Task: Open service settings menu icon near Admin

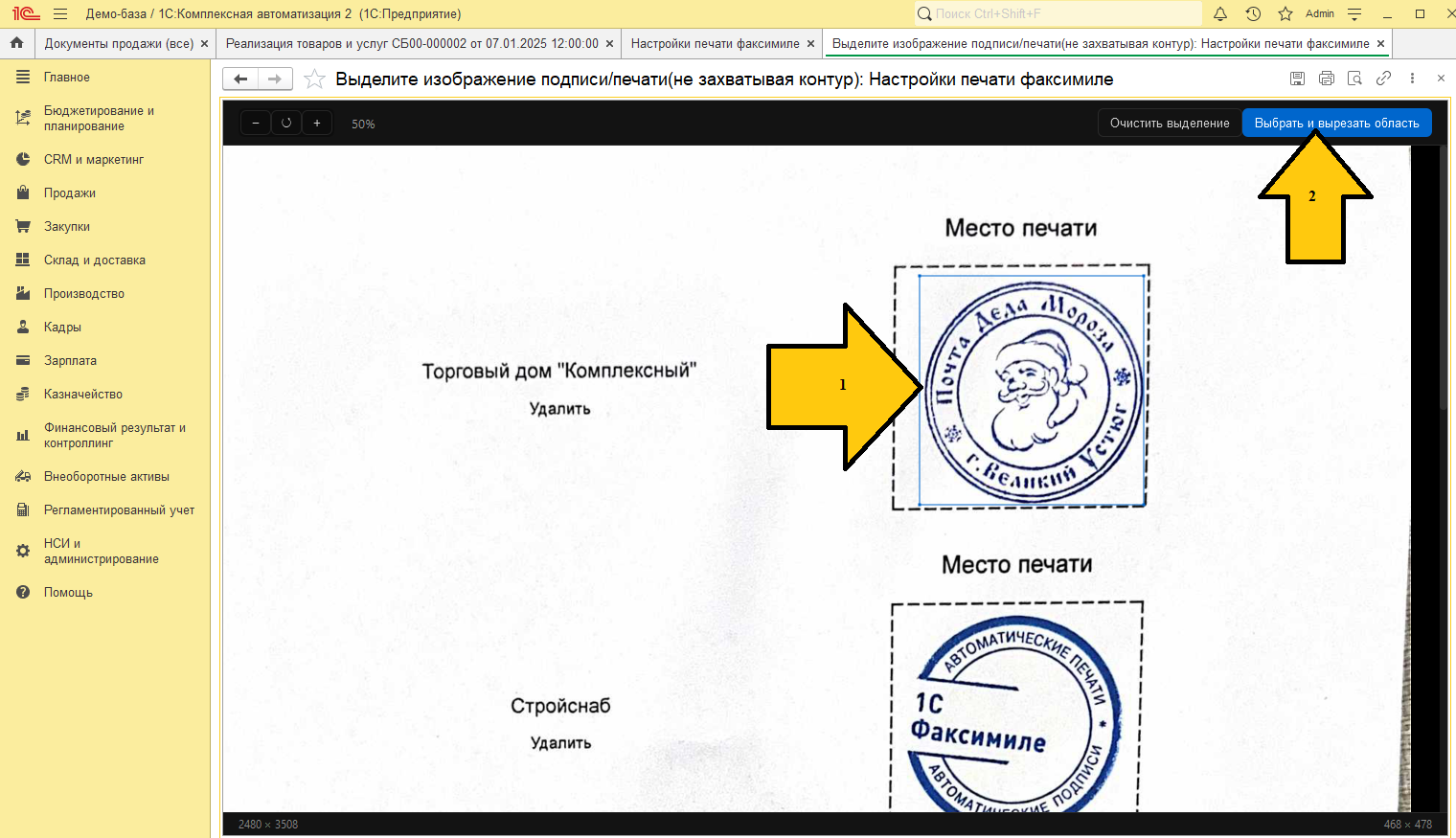Action: (1354, 14)
